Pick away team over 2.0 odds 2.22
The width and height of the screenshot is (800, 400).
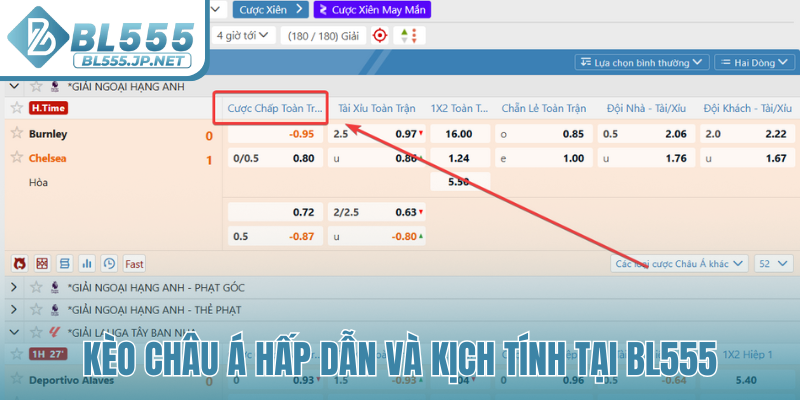[x=747, y=134]
